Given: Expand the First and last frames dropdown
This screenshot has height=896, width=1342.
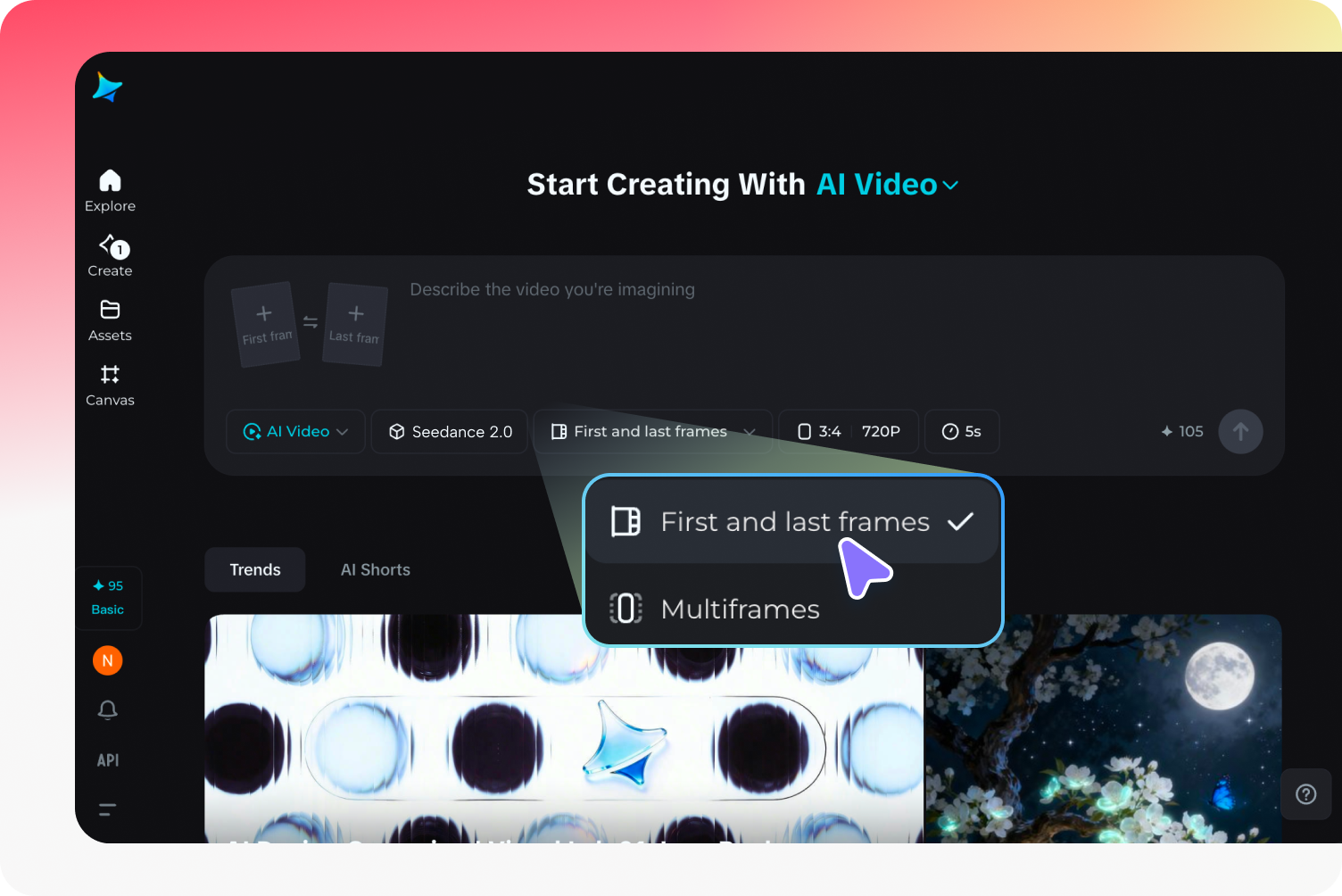Looking at the screenshot, I should point(653,432).
